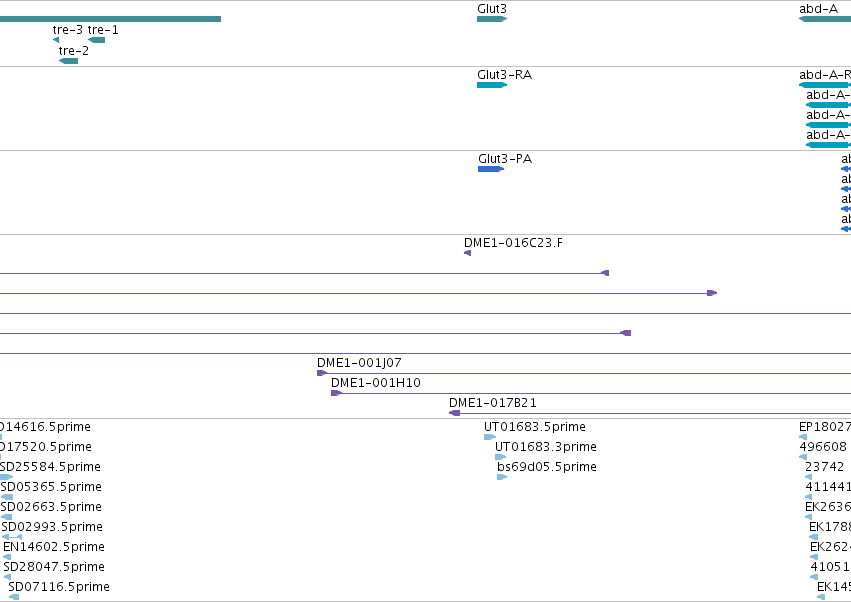The height and width of the screenshot is (602, 851).
Task: Click the DME1-001H10 label
Action: pos(376,383)
